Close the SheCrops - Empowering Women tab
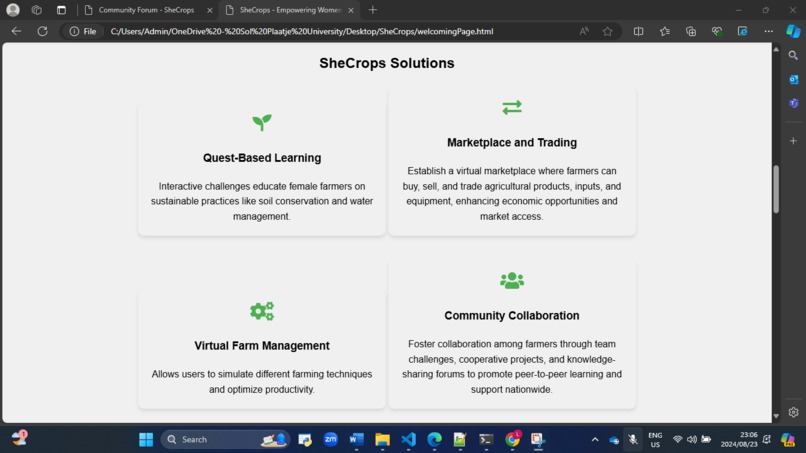The height and width of the screenshot is (453, 806). pos(351,10)
